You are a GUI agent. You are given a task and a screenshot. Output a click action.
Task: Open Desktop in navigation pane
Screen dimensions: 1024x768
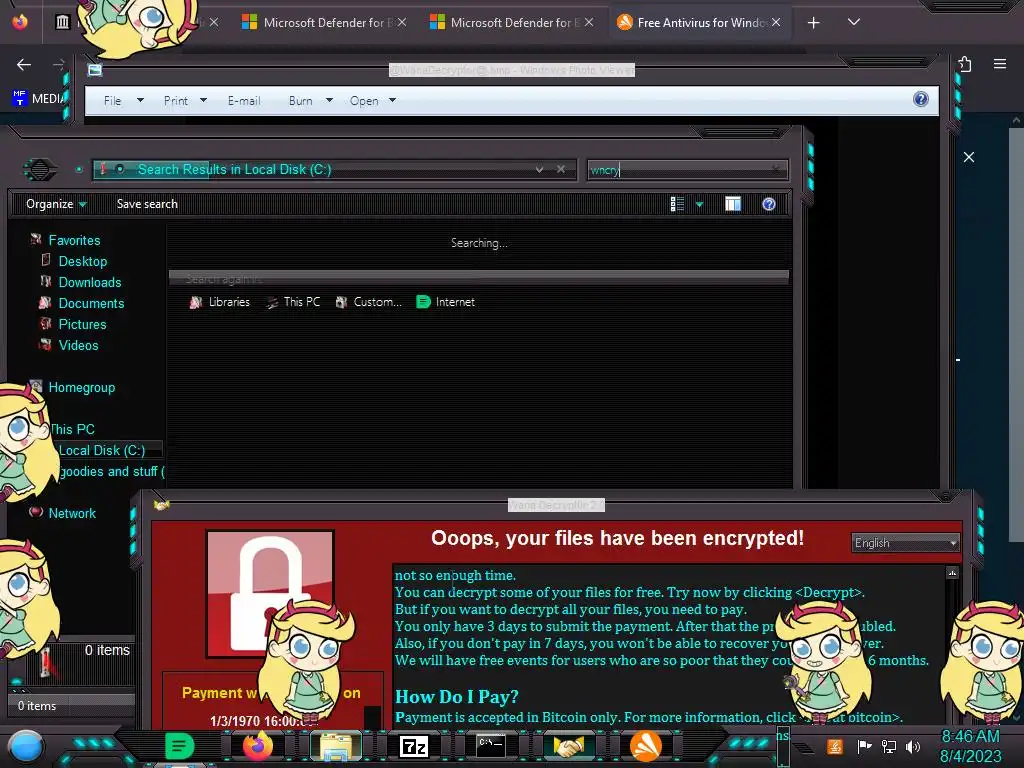point(74,261)
